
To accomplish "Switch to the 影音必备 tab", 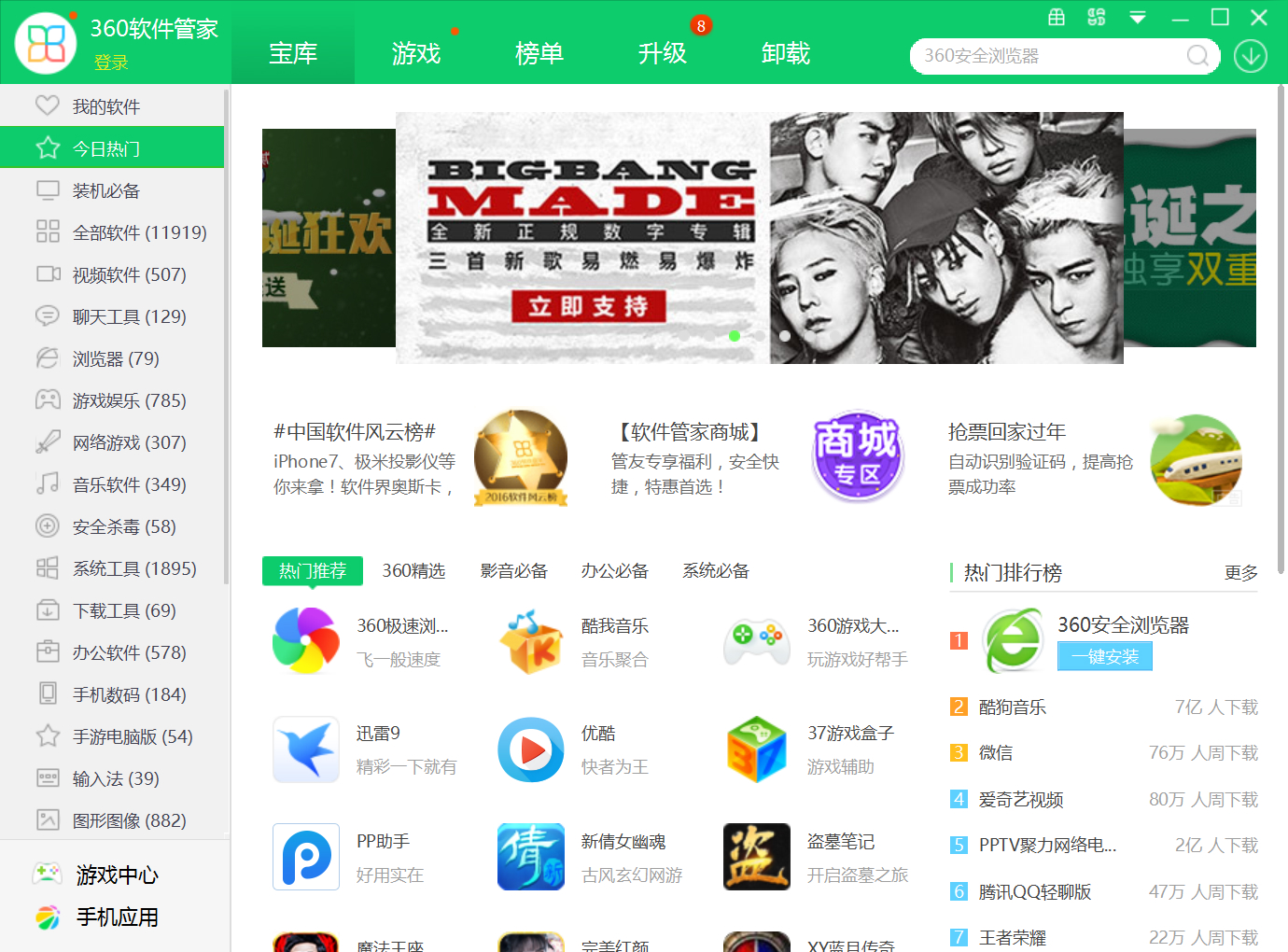I will 514,570.
